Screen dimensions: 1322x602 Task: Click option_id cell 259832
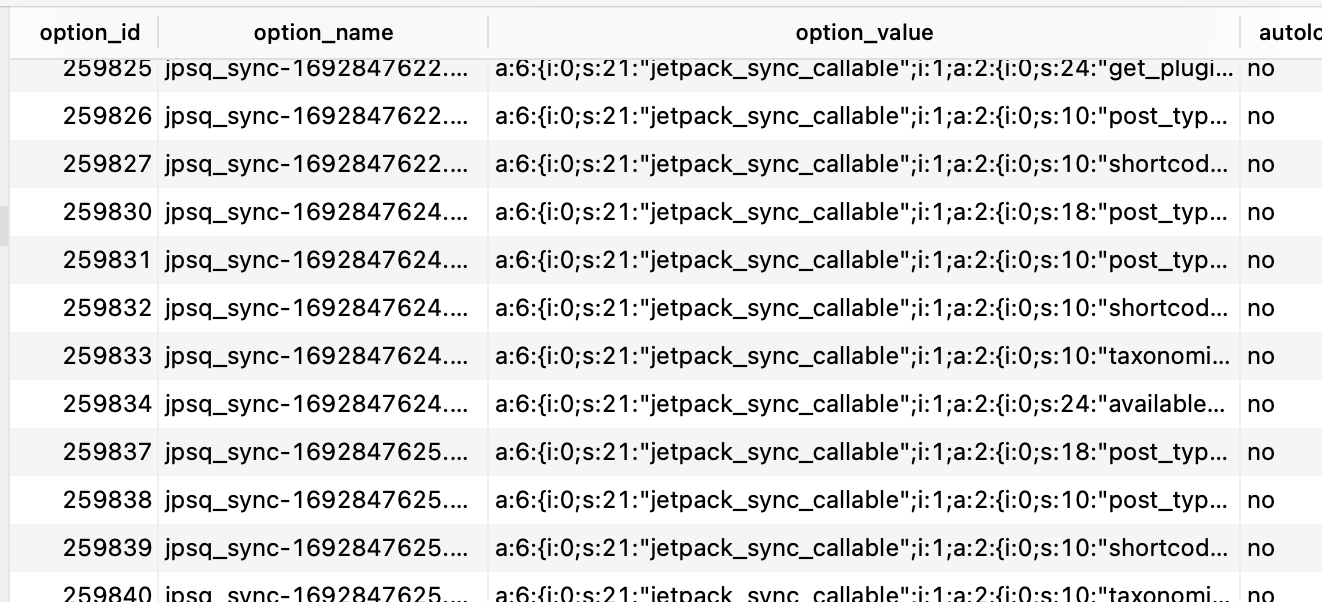coord(107,308)
